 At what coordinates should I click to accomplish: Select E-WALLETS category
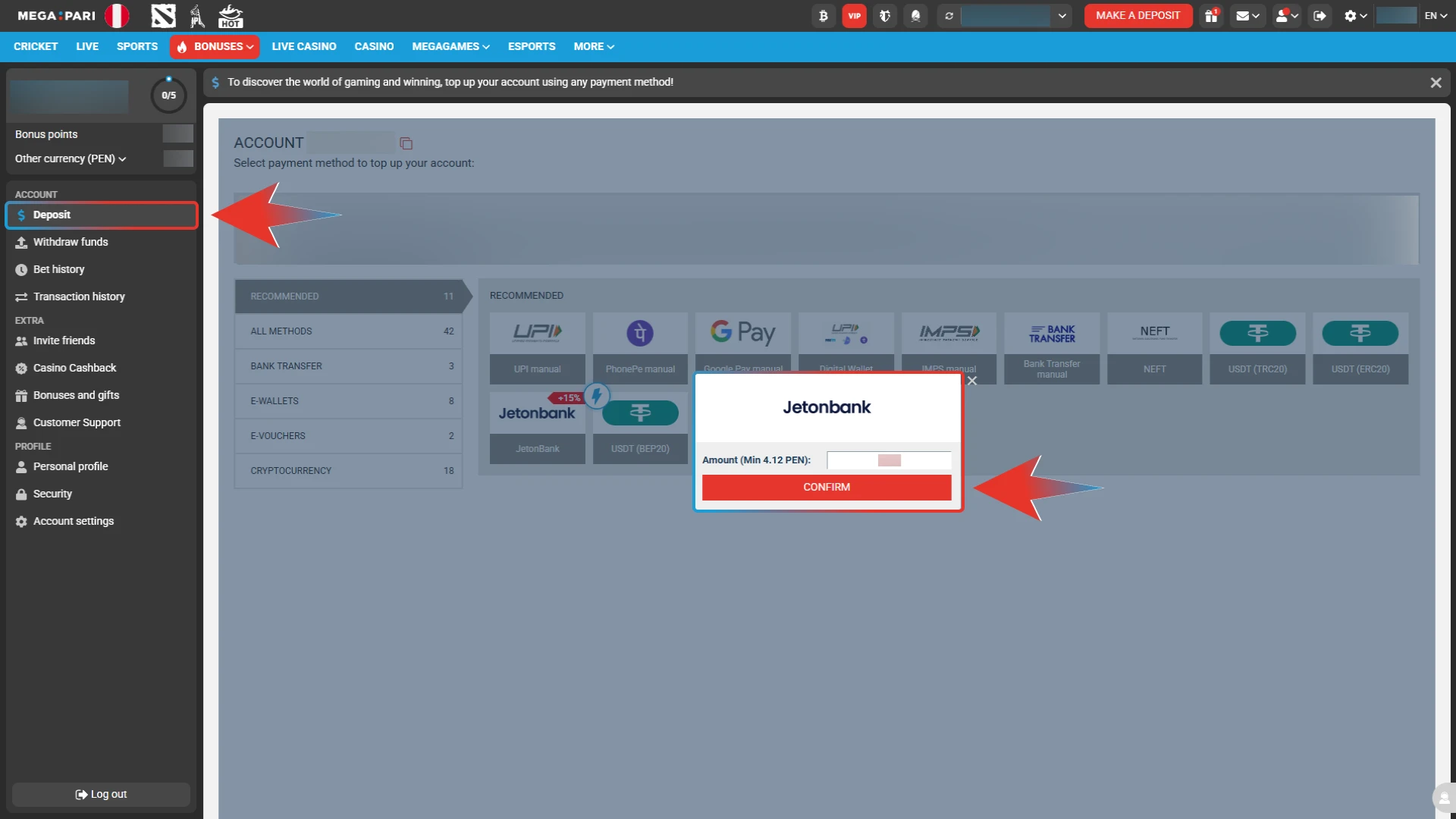(349, 401)
